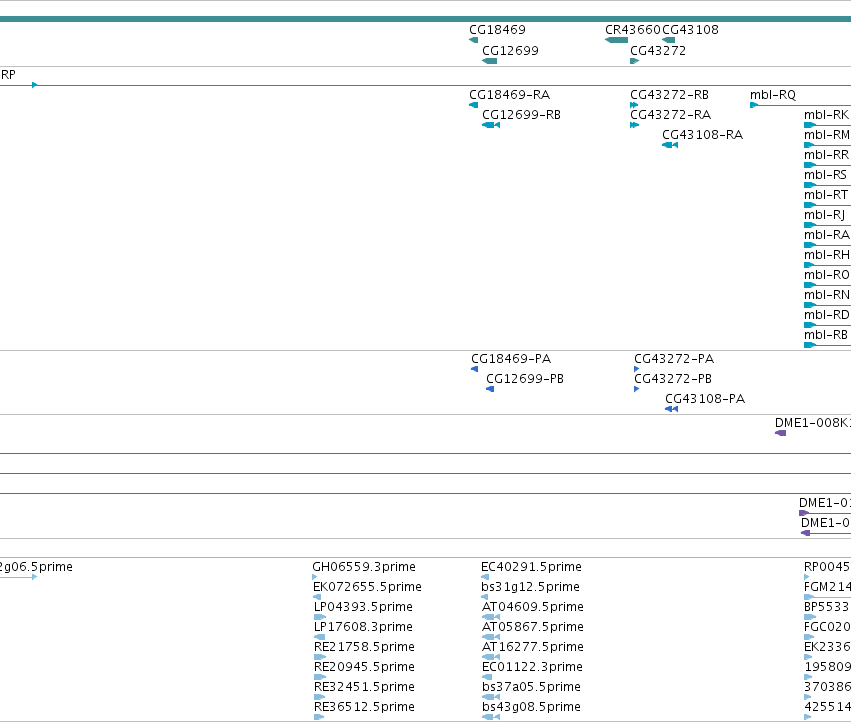Screen dimensions: 851x722
Task: Select the CG12699 gene label
Action: click(x=510, y=51)
